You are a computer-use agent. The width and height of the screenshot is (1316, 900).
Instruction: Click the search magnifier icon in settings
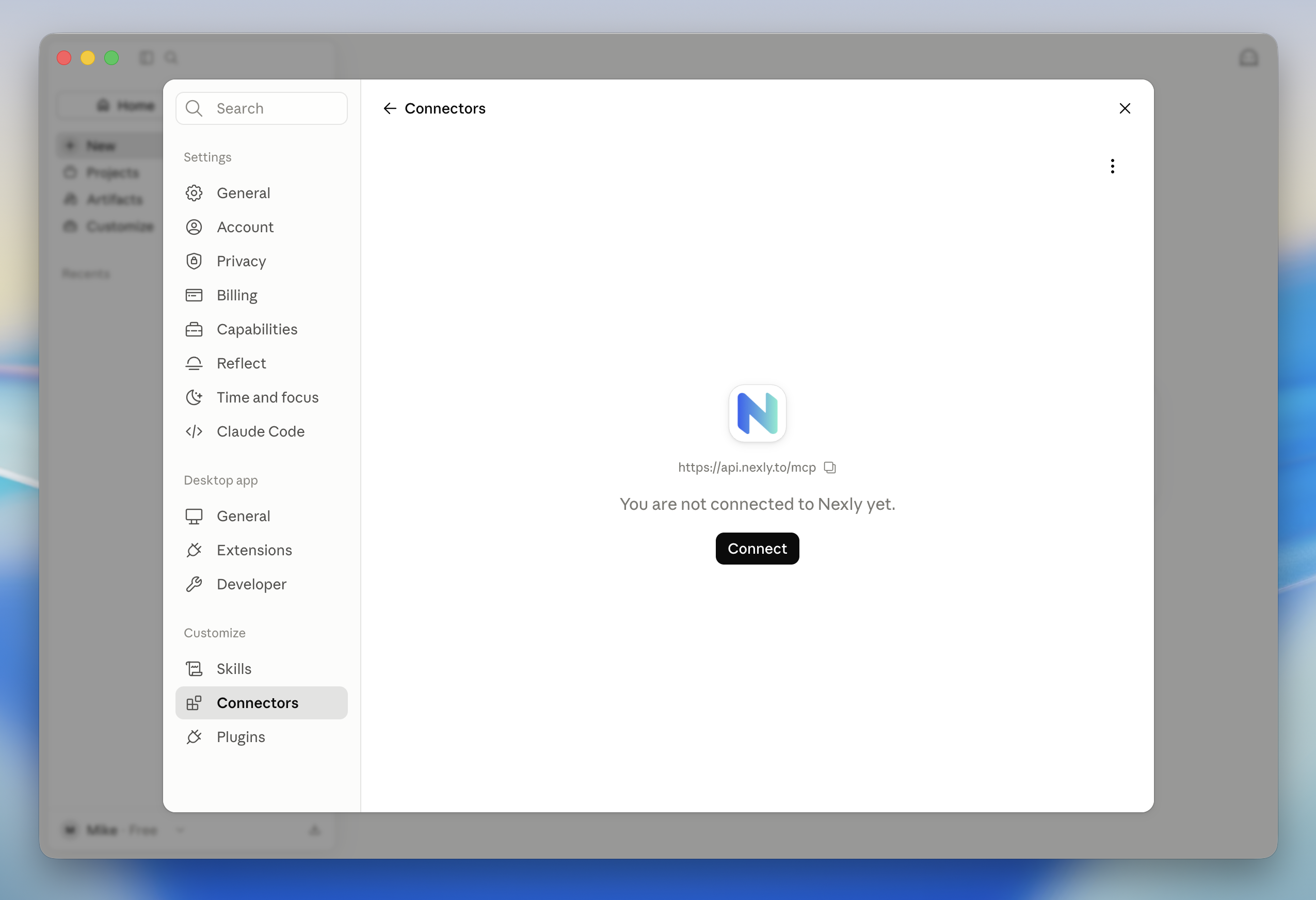(194, 108)
